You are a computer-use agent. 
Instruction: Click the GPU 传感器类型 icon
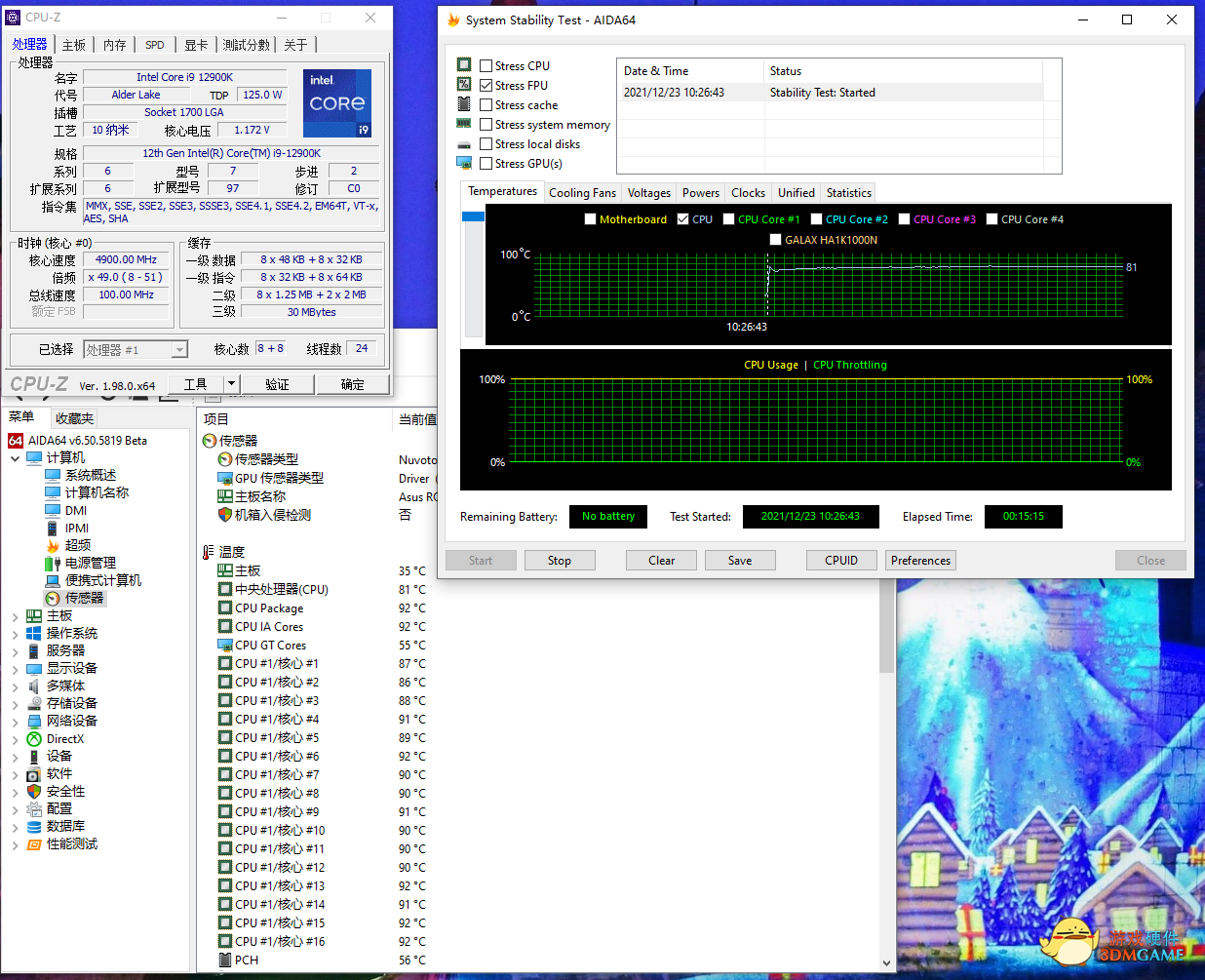point(225,478)
